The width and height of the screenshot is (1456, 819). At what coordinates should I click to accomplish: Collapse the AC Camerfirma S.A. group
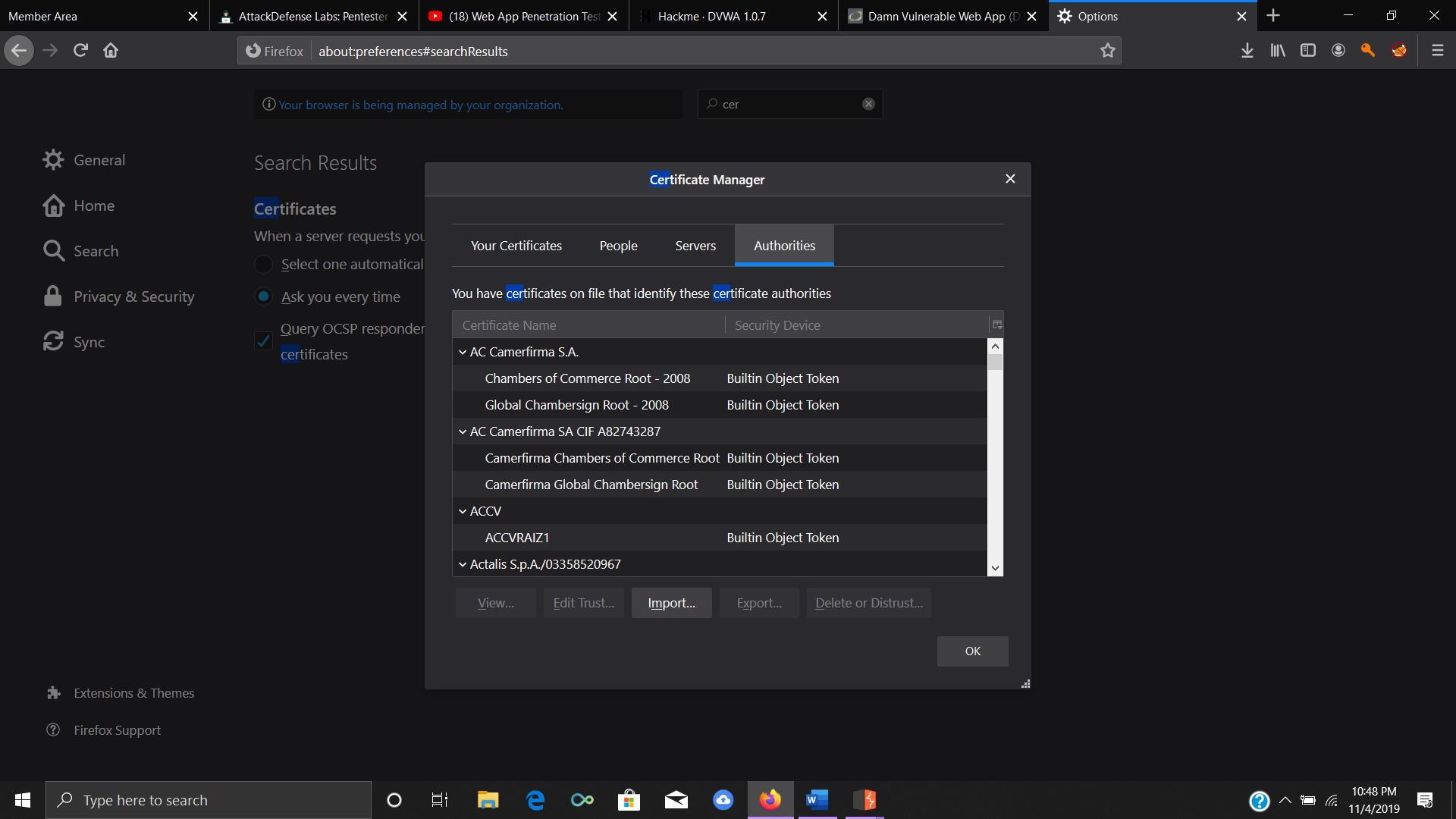[463, 352]
